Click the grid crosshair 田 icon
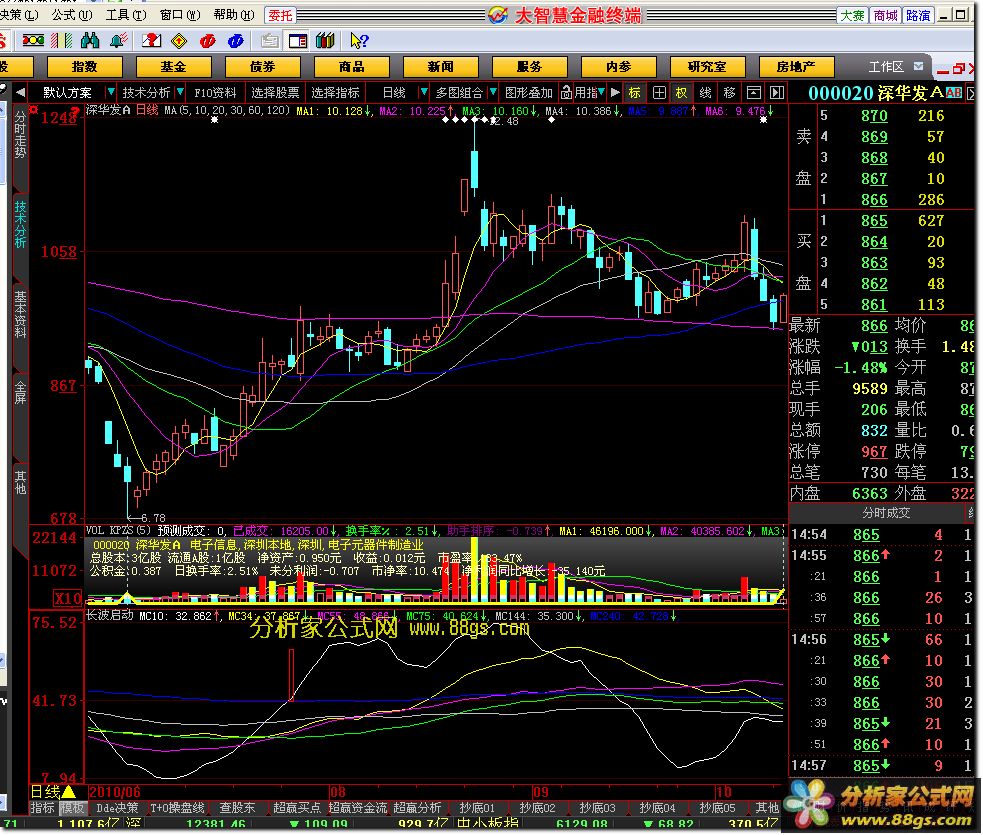Viewport: 983px width, 835px height. [x=659, y=93]
